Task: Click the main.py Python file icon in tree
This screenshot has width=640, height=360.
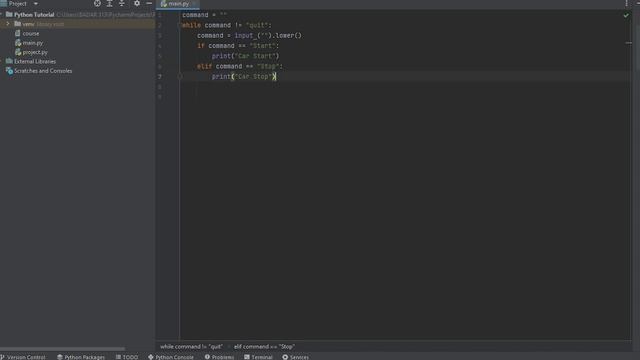Action: (x=18, y=43)
